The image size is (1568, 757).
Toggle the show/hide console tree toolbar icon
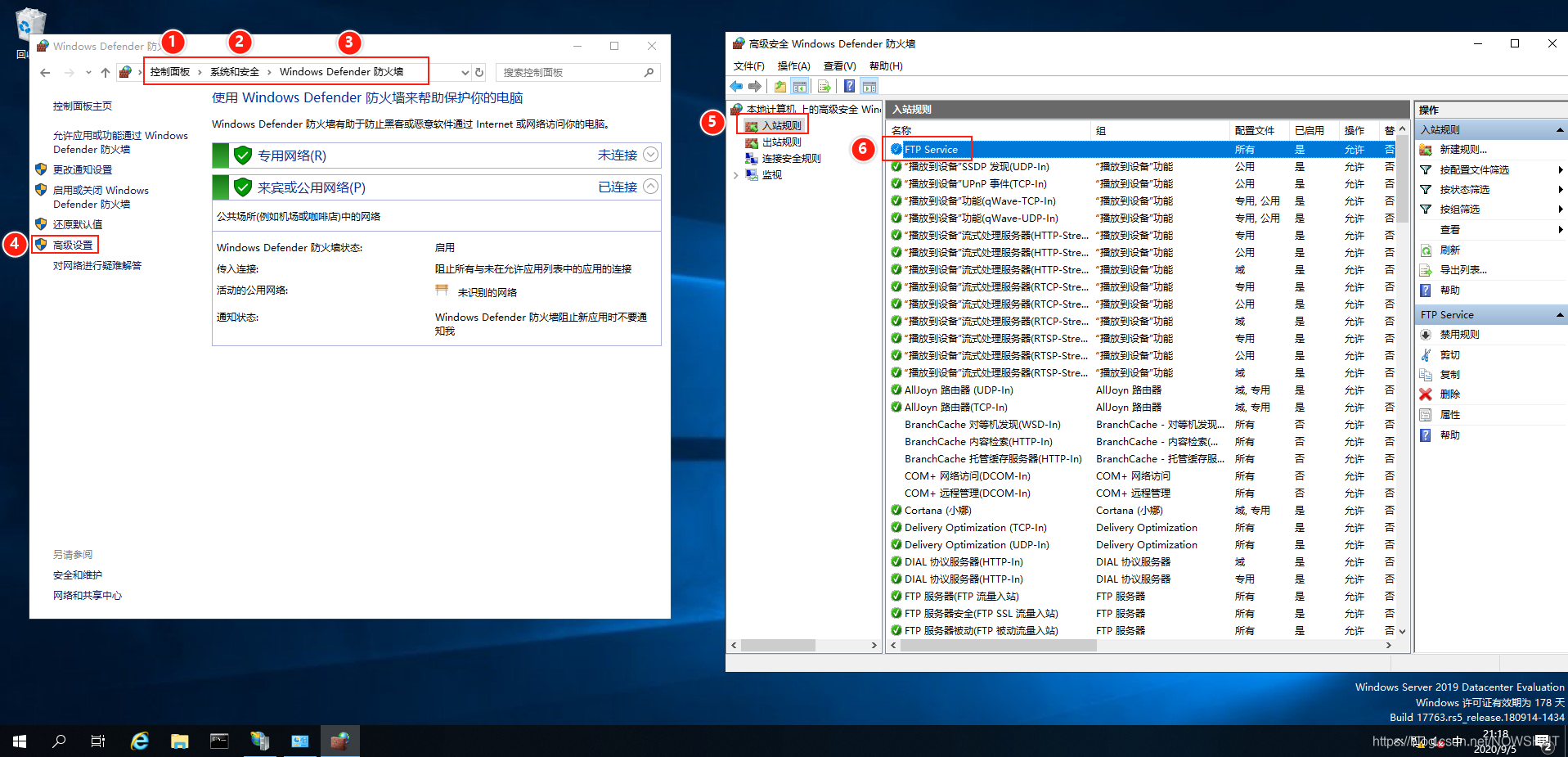(x=800, y=86)
